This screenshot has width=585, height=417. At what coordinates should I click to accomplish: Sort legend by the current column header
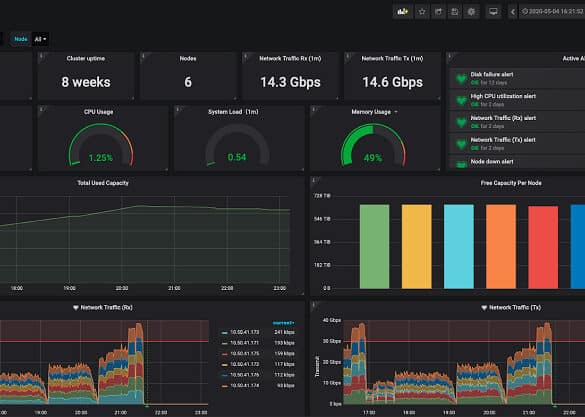[284, 323]
